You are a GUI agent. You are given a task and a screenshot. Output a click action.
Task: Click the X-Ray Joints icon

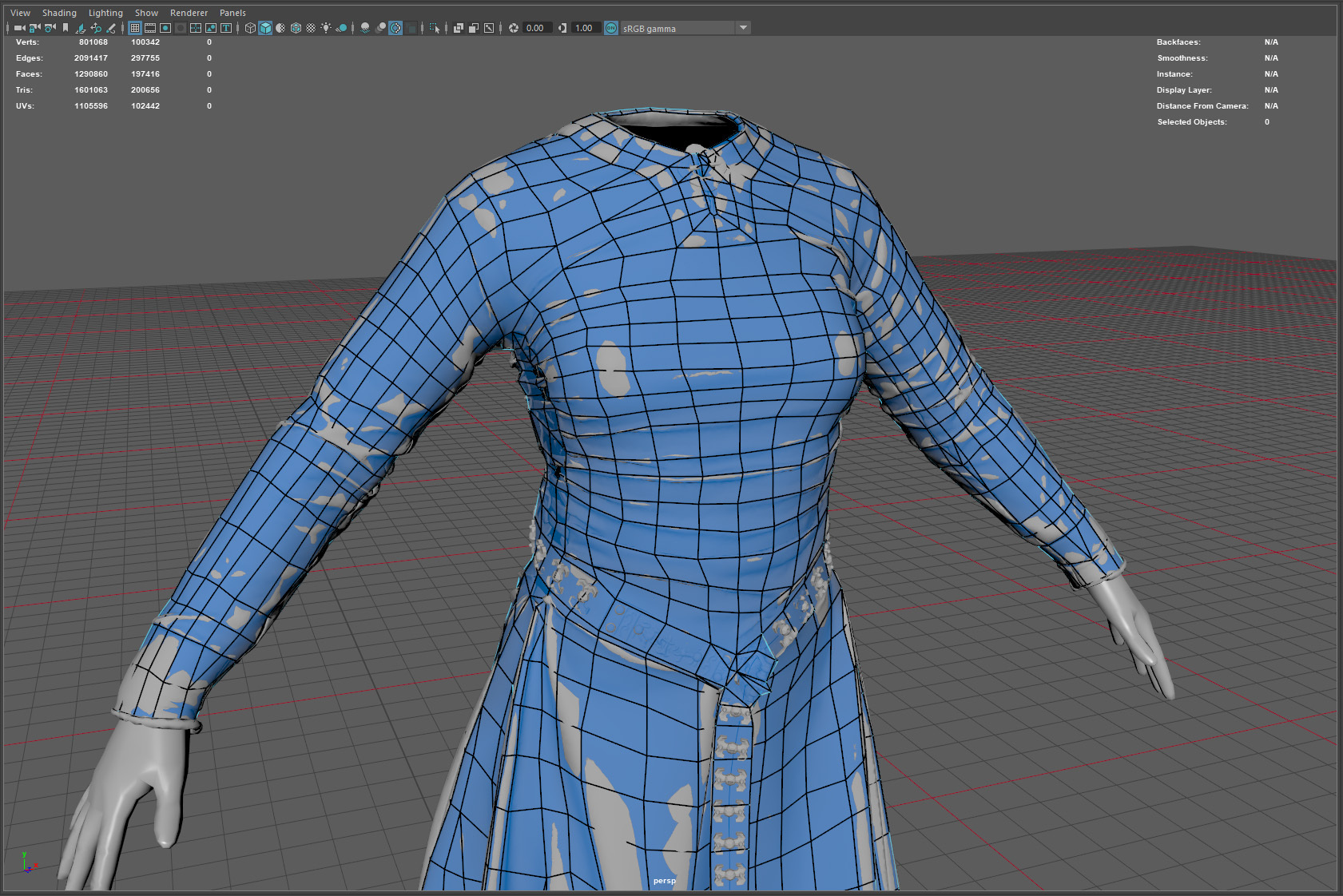(x=489, y=28)
